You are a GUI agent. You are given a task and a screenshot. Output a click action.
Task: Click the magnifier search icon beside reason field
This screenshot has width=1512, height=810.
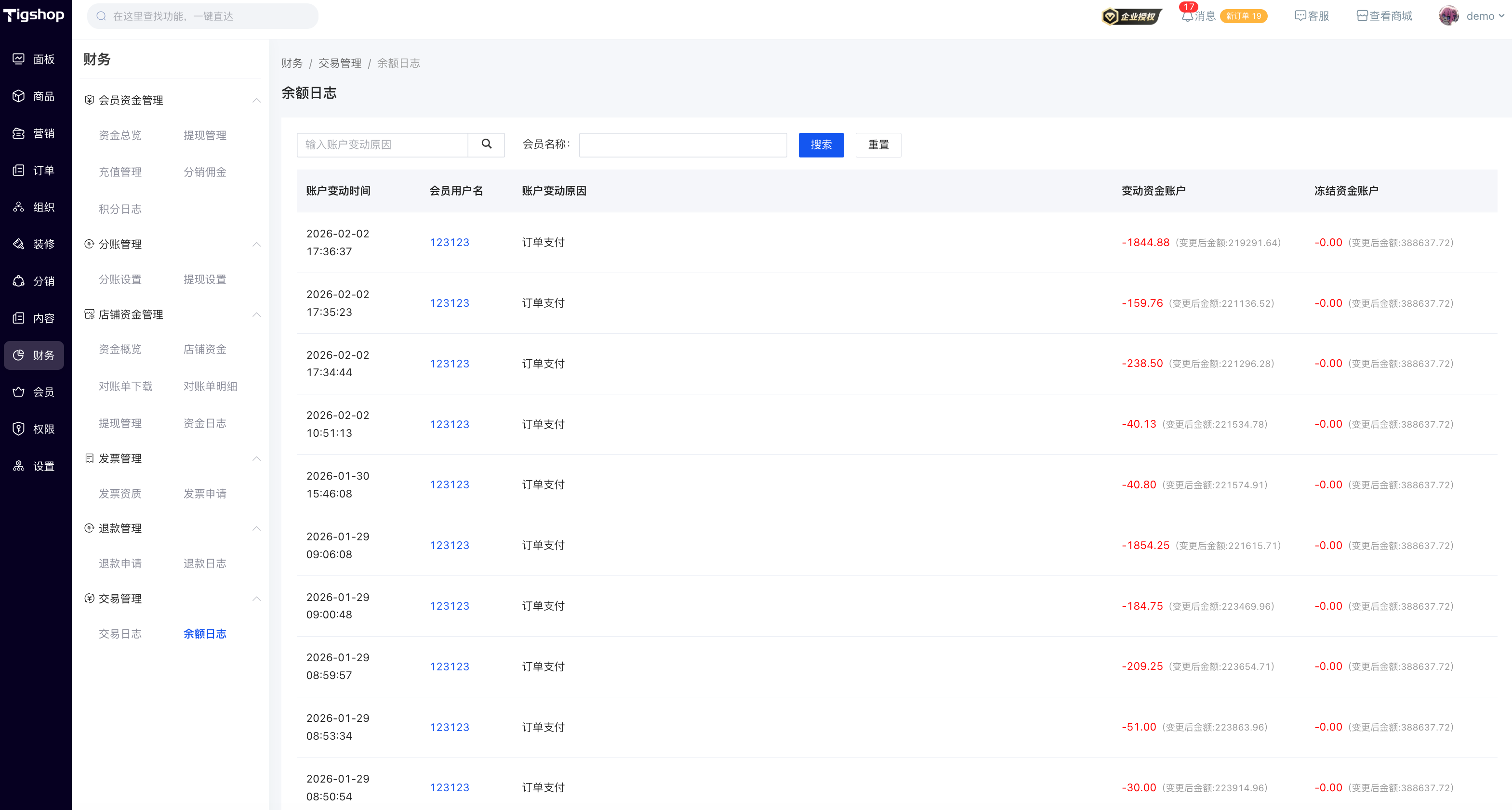[x=486, y=144]
